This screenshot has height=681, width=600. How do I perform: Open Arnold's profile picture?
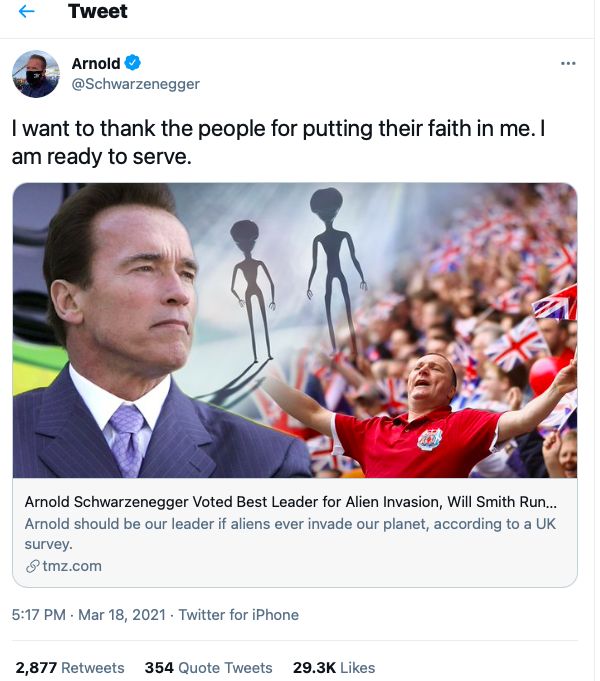[35, 74]
